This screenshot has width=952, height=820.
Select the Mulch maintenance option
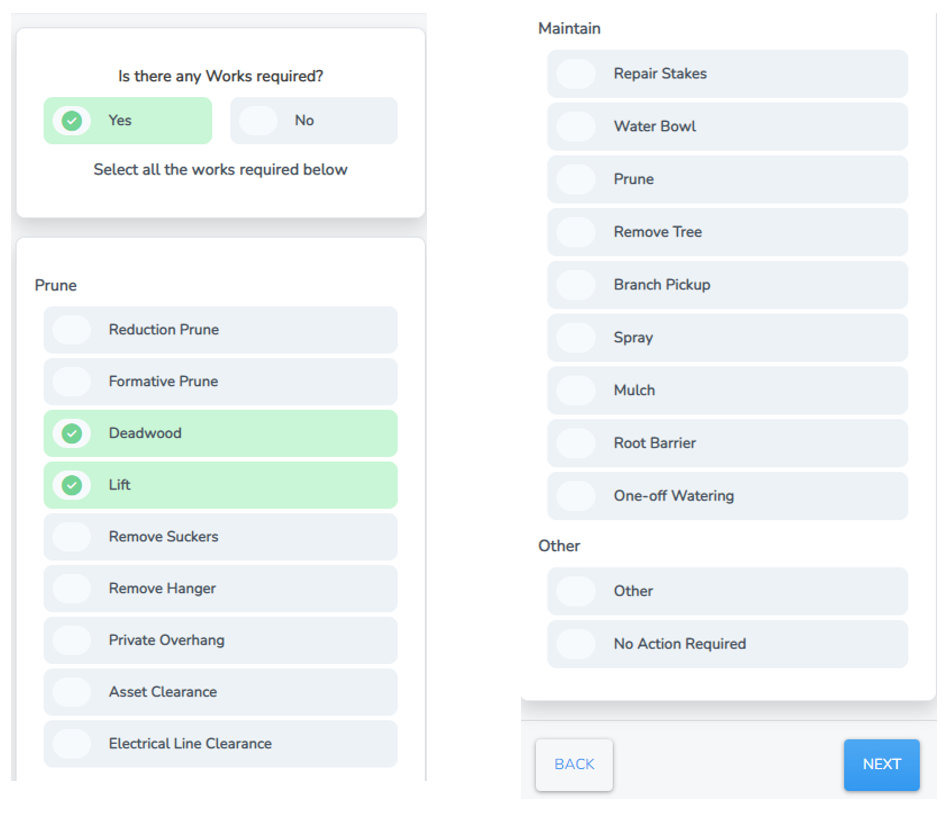pos(727,390)
